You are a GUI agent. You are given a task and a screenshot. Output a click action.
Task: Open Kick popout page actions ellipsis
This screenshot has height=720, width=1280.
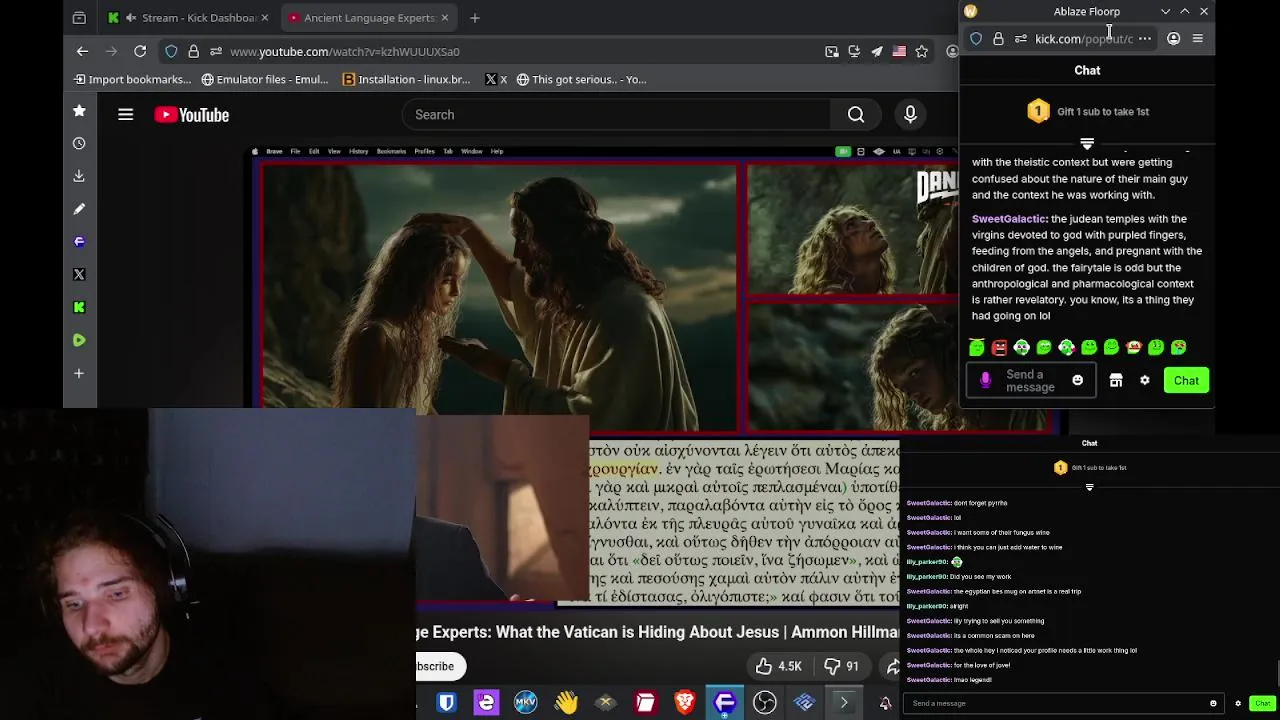(x=1145, y=39)
